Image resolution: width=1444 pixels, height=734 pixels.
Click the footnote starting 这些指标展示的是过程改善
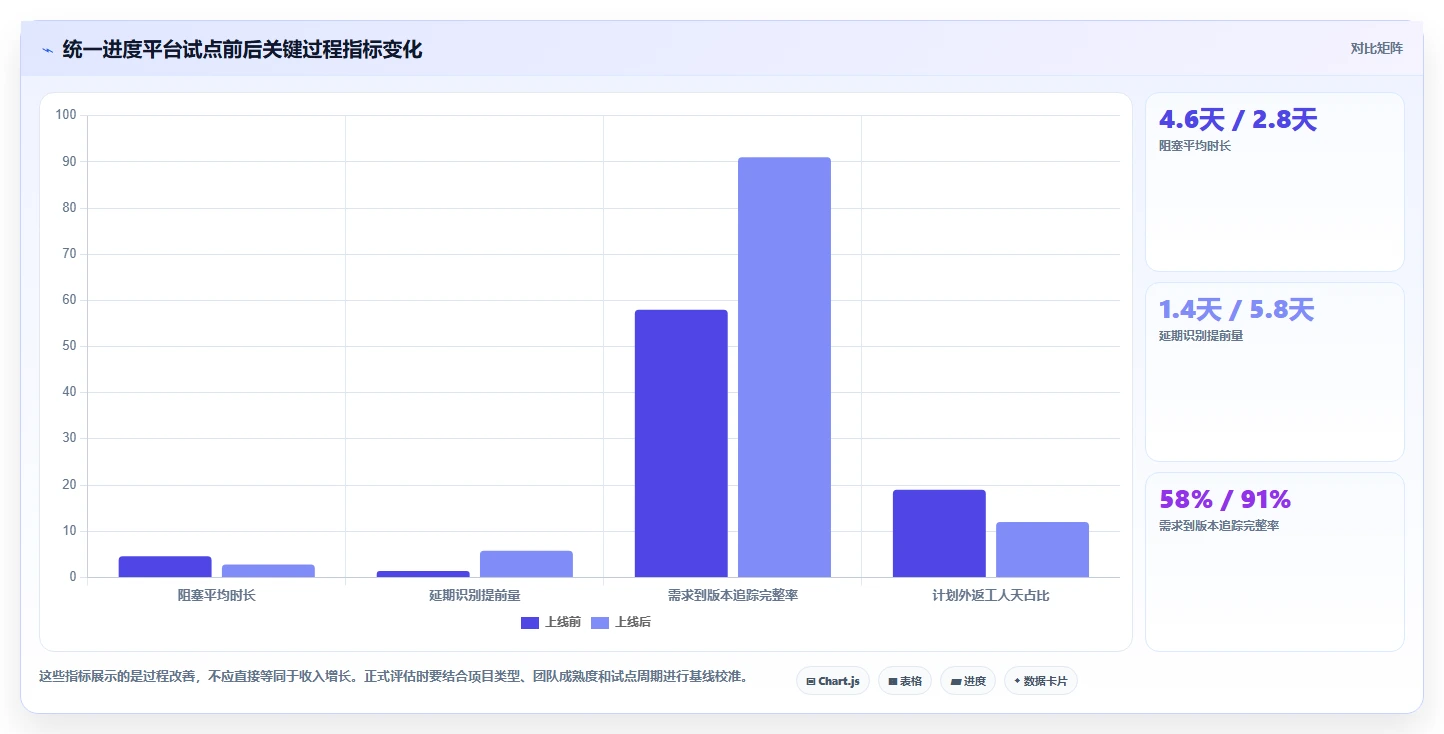click(x=393, y=677)
